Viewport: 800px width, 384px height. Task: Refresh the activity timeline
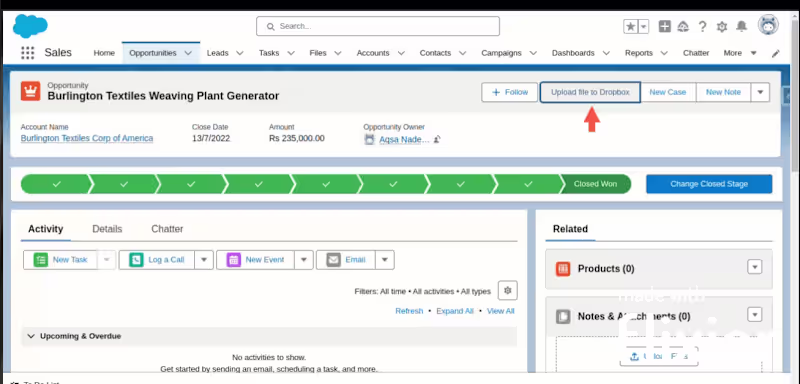pyautogui.click(x=409, y=311)
